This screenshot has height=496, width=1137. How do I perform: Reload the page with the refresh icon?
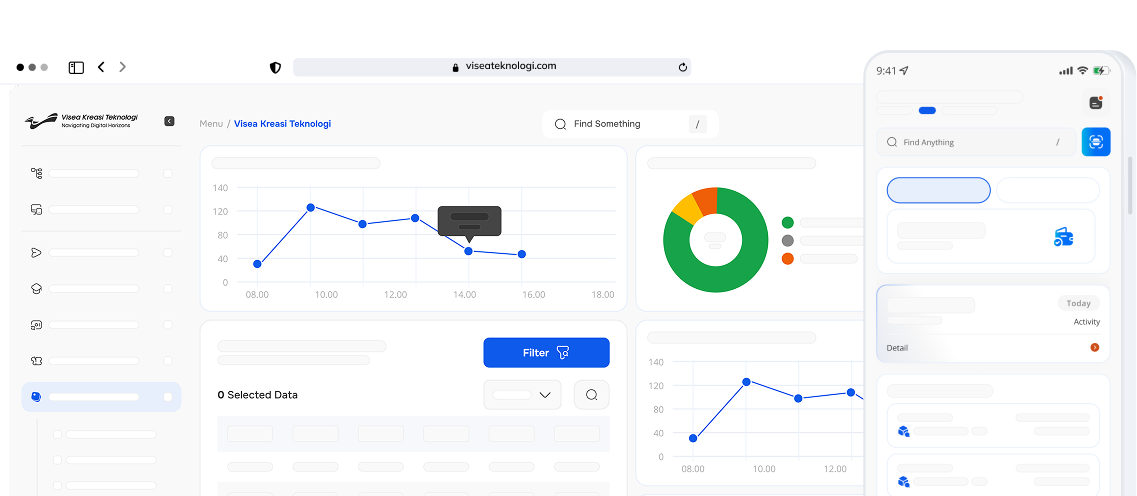[x=683, y=67]
